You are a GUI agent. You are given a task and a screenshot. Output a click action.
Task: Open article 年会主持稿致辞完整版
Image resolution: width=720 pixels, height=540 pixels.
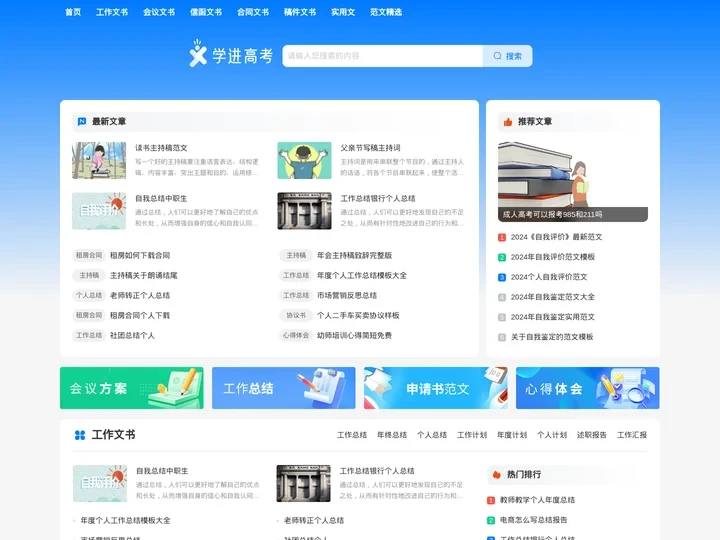click(x=354, y=255)
